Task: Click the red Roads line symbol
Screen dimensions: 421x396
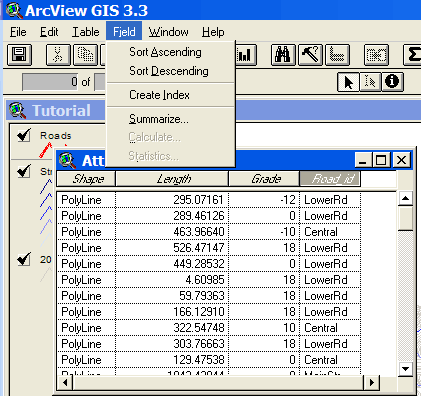Action: pos(46,150)
